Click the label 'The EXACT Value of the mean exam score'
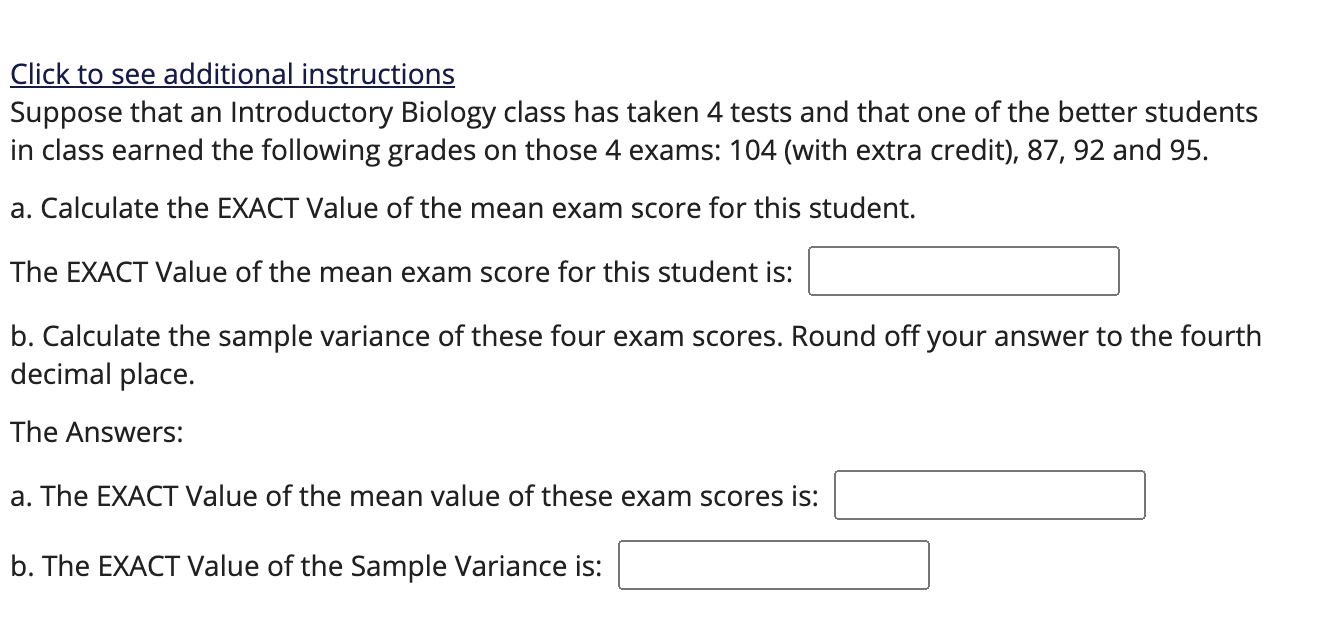Viewport: 1318px width, 618px height. [401, 272]
